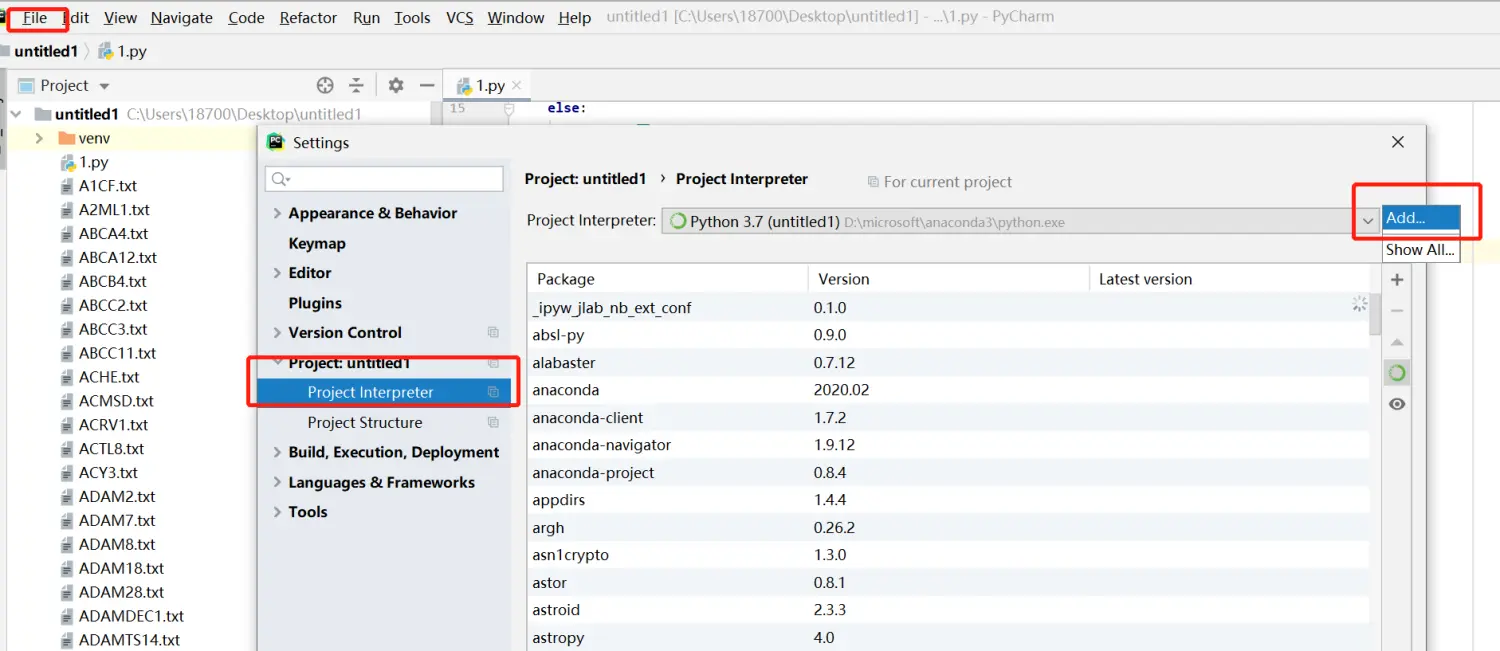Image resolution: width=1500 pixels, height=651 pixels.
Task: Install package with plus icon
Action: [x=1397, y=280]
